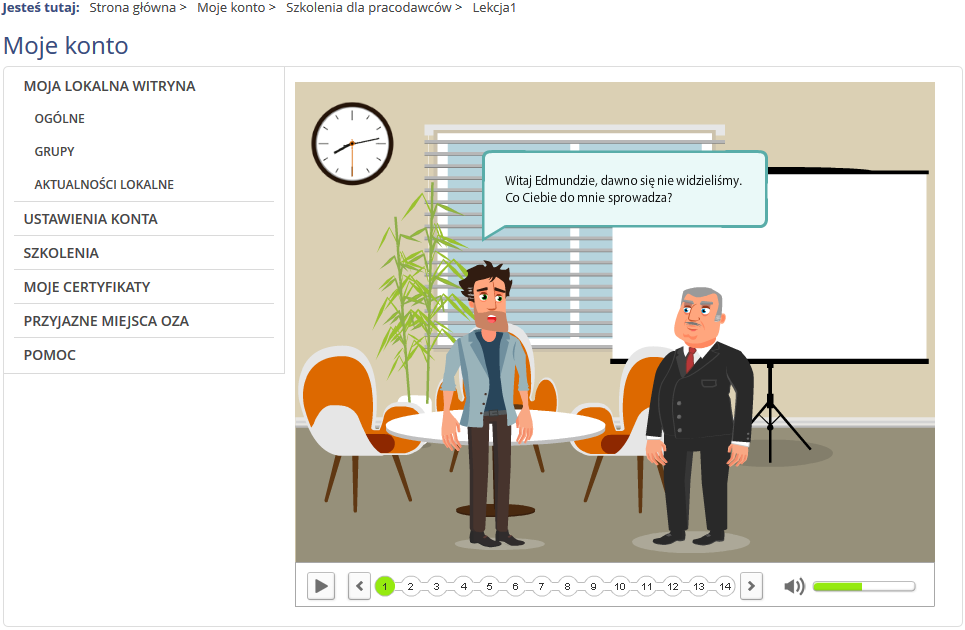
Task: Open Szkolenia section
Action: 61,253
